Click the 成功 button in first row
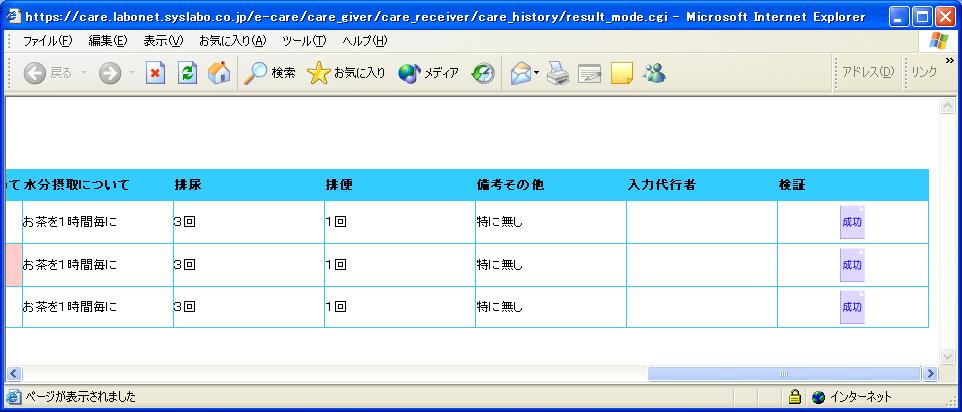The height and width of the screenshot is (412, 962). [852, 222]
